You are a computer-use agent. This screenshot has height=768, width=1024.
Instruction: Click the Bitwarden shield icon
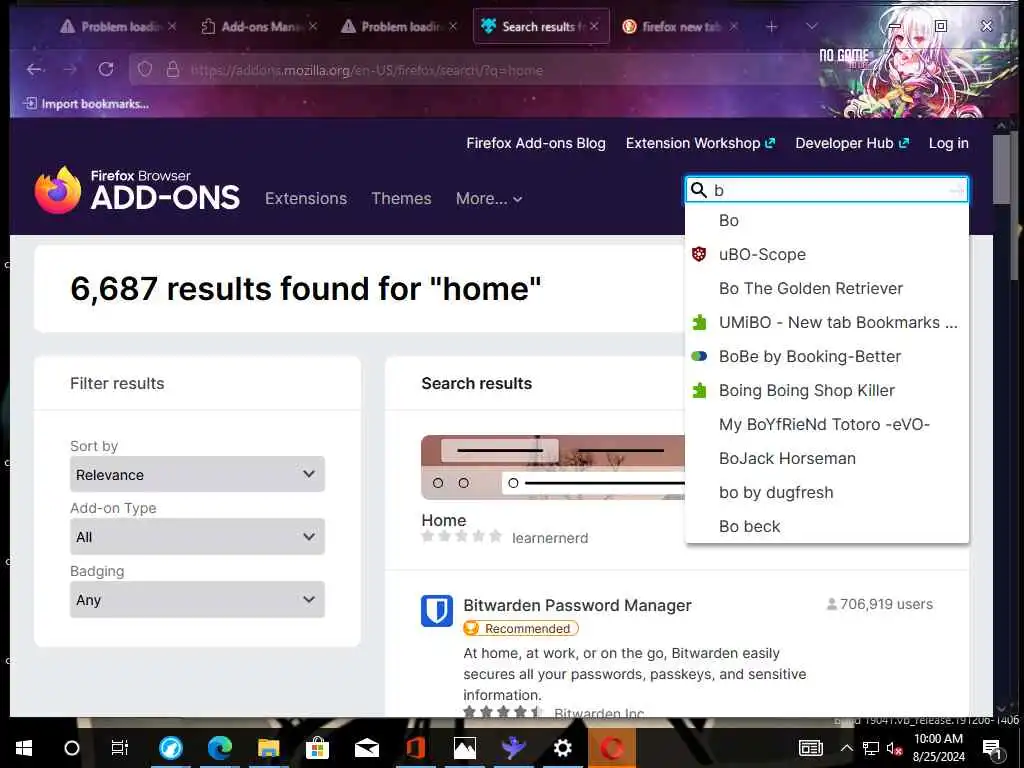pos(437,611)
